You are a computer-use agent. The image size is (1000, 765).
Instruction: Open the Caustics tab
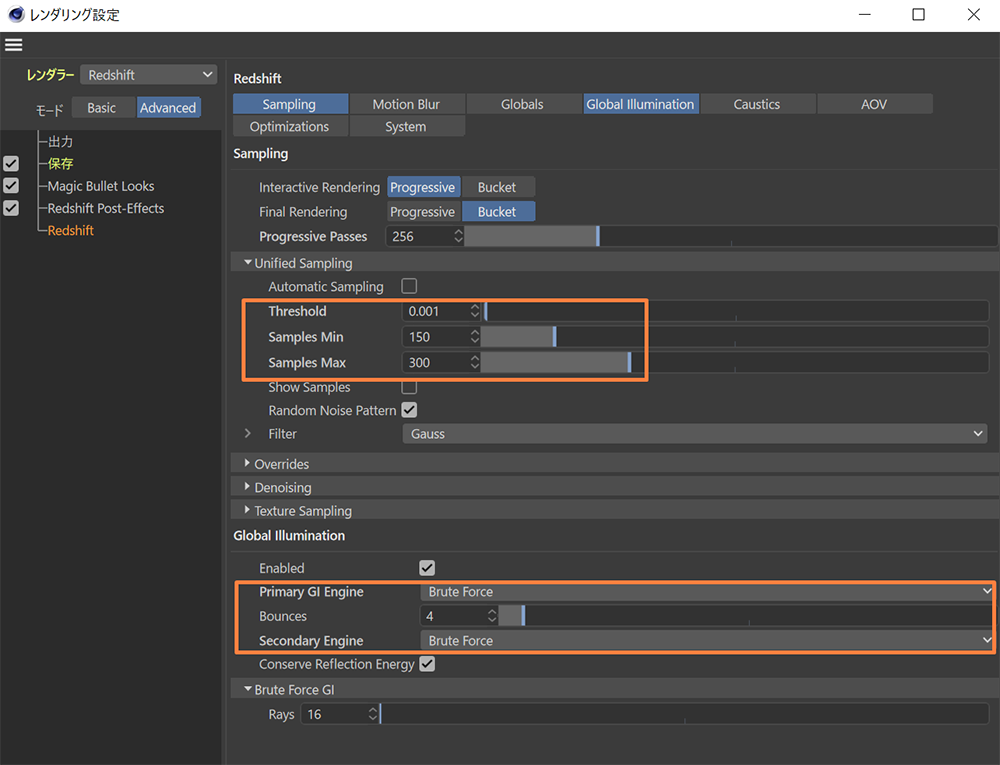coord(757,104)
